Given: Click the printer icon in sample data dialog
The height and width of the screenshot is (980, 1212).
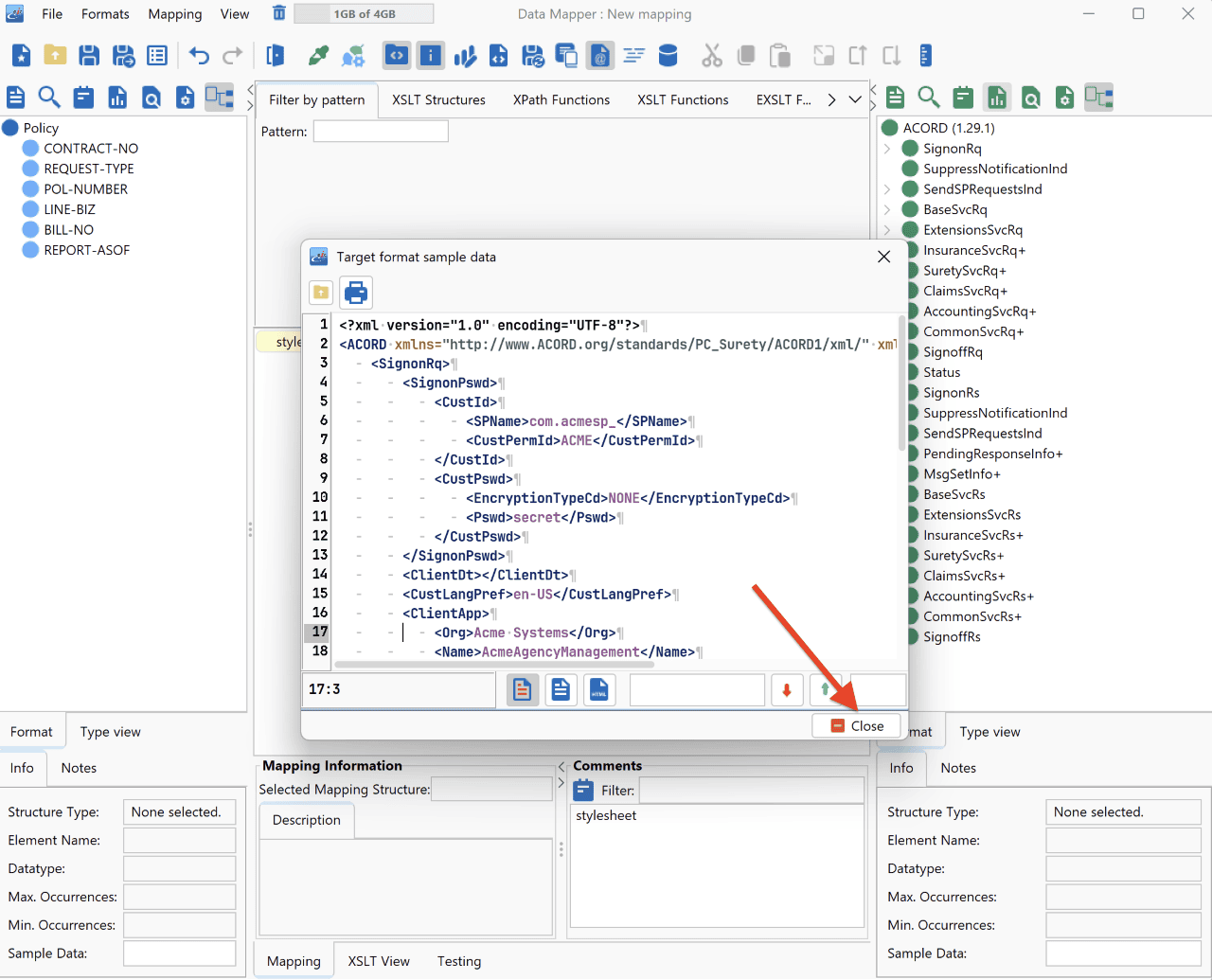Looking at the screenshot, I should [356, 293].
